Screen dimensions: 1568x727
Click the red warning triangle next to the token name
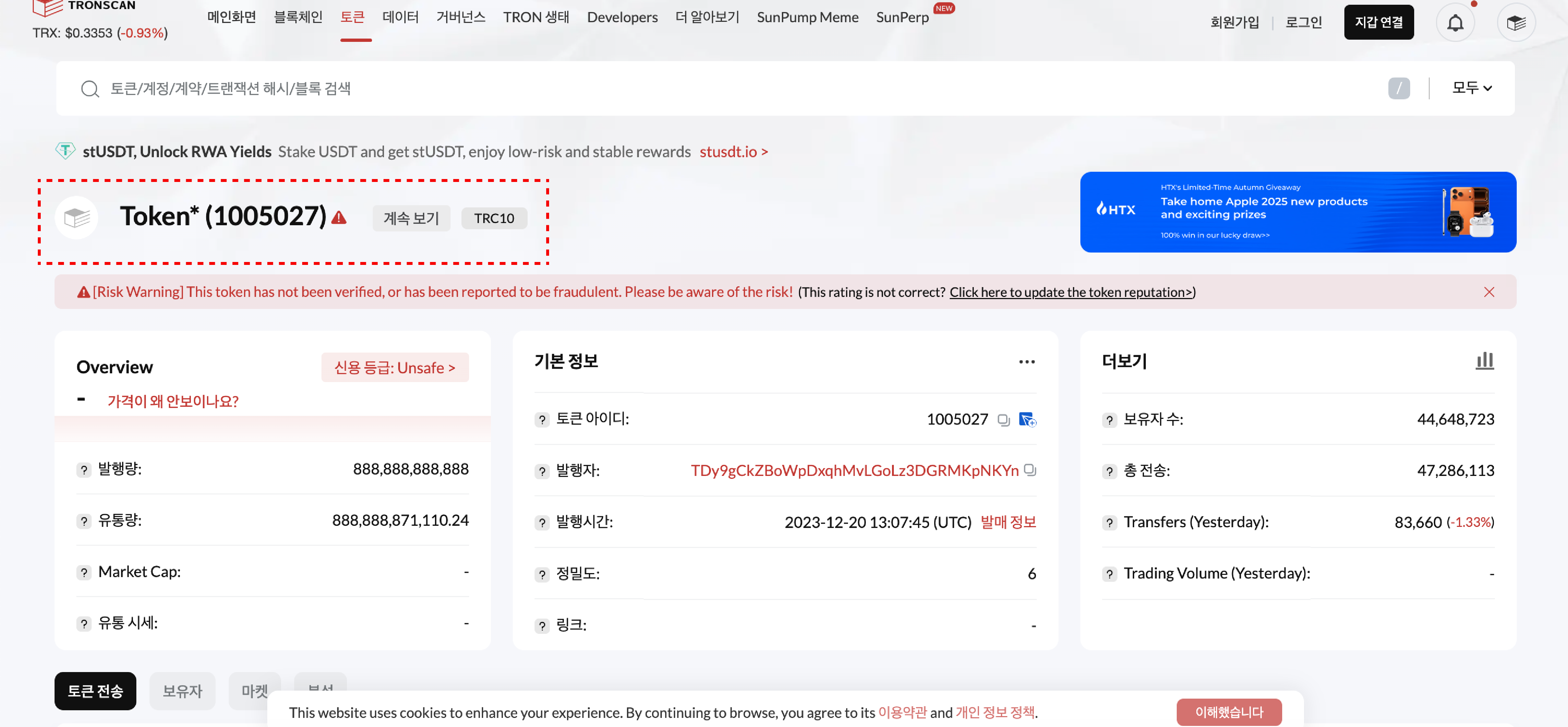pyautogui.click(x=339, y=218)
